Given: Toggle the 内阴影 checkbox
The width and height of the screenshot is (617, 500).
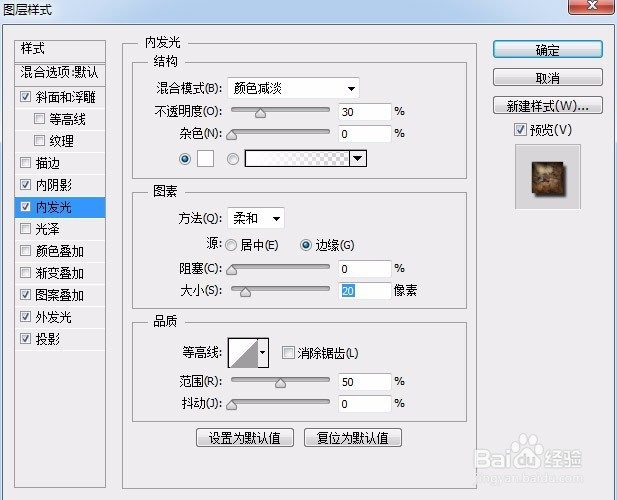Looking at the screenshot, I should click(x=26, y=185).
